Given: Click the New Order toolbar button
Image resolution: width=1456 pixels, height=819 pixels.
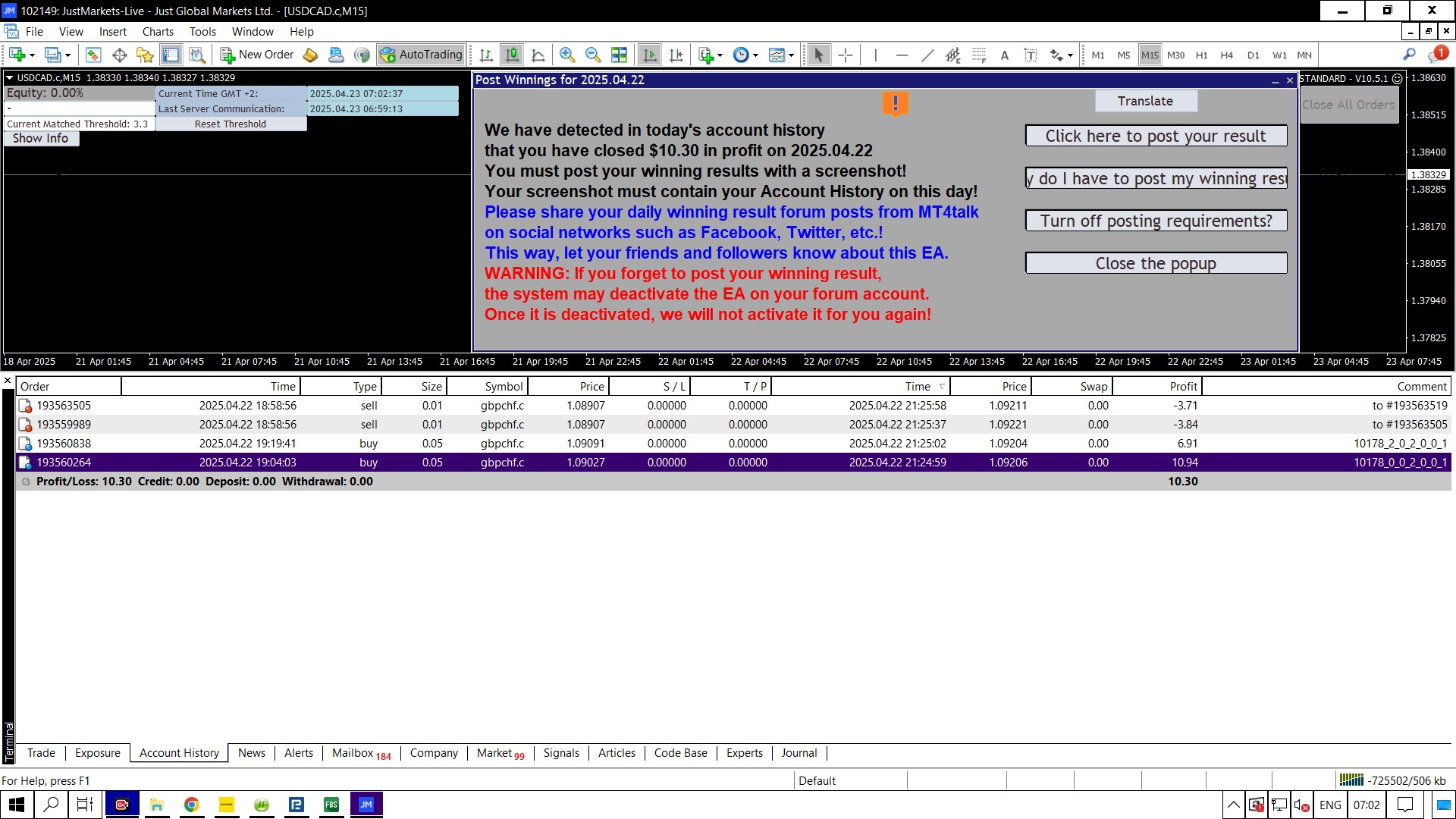Looking at the screenshot, I should 257,55.
